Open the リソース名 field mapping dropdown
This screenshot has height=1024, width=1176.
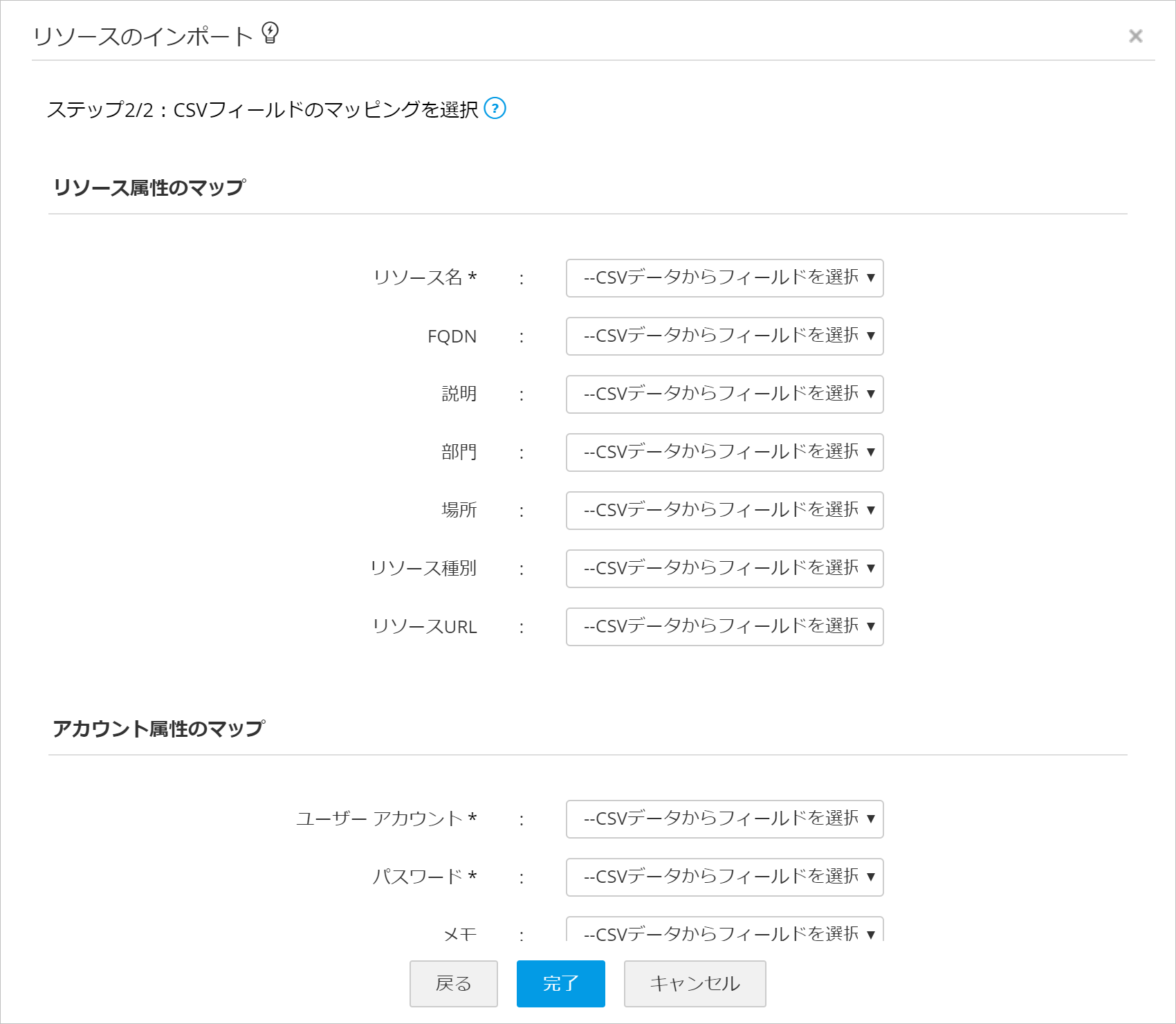point(724,278)
